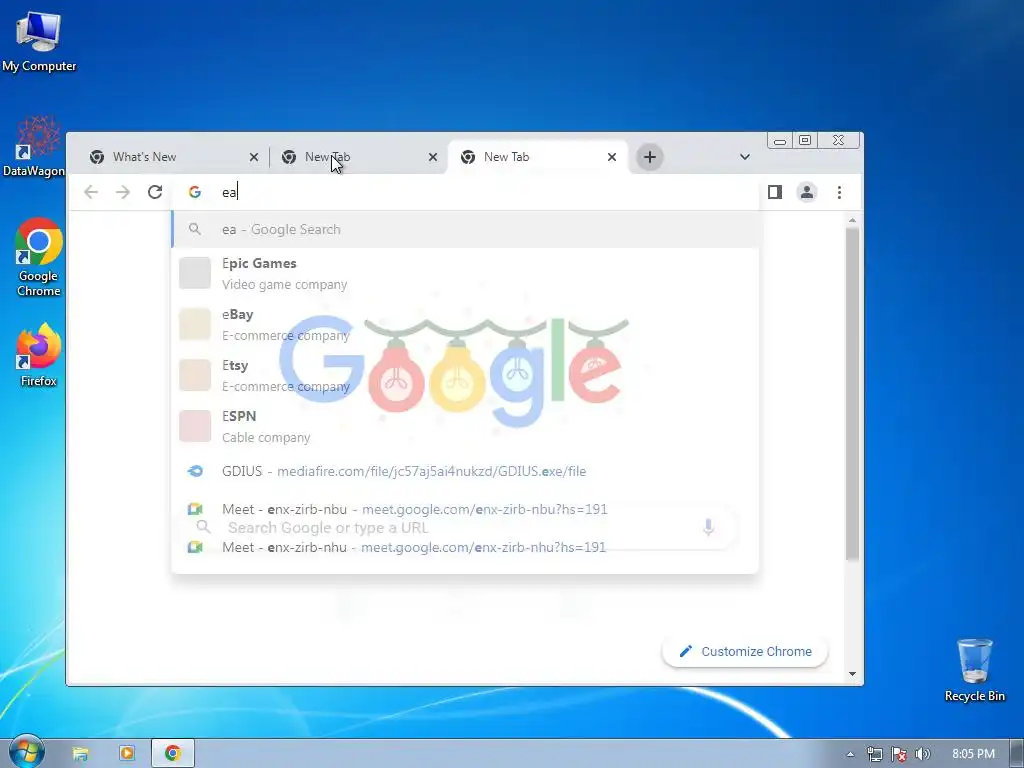Click the Customize Chrome button
This screenshot has width=1024, height=768.
click(745, 651)
